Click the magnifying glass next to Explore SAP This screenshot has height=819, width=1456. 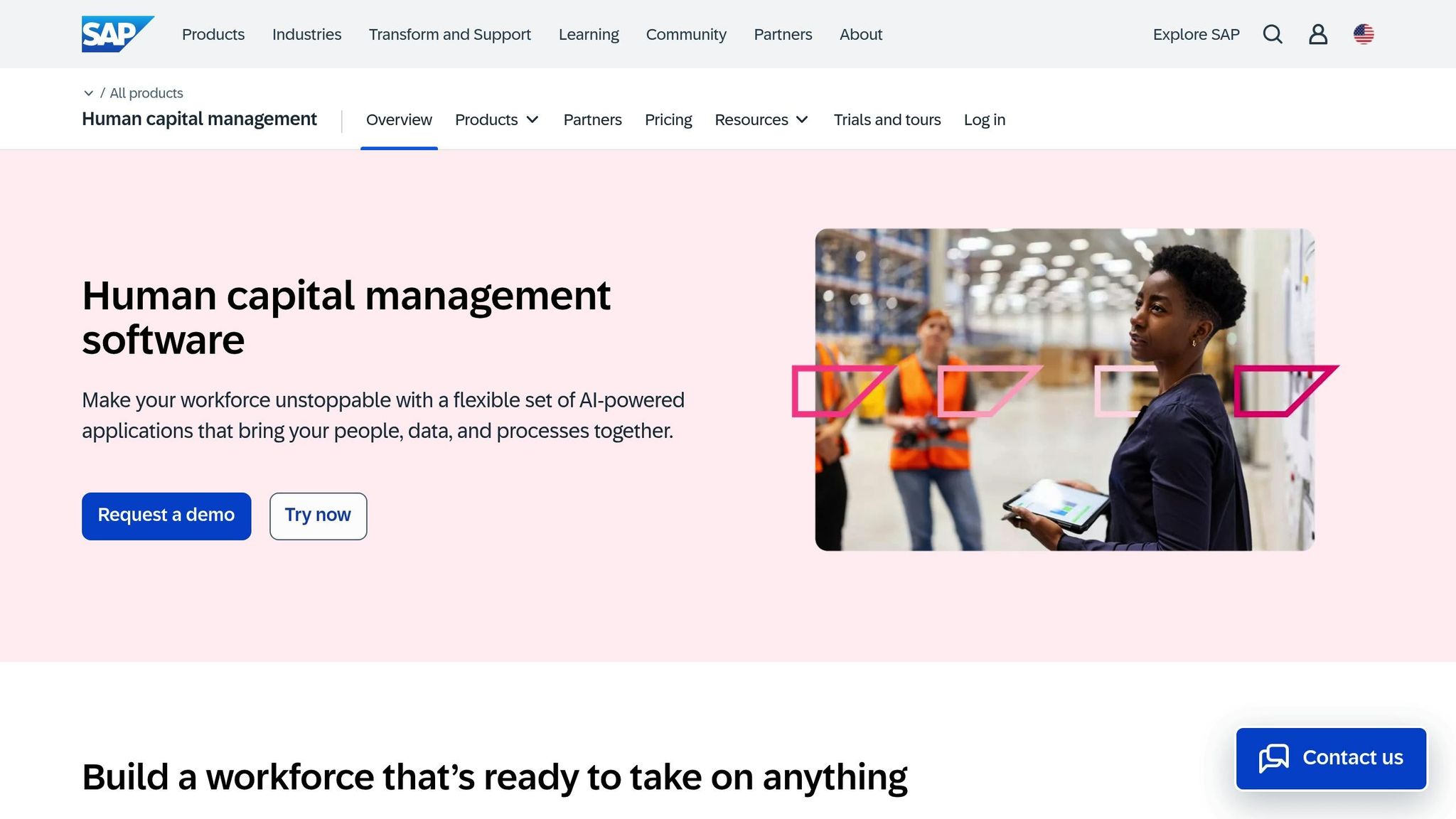point(1273,34)
